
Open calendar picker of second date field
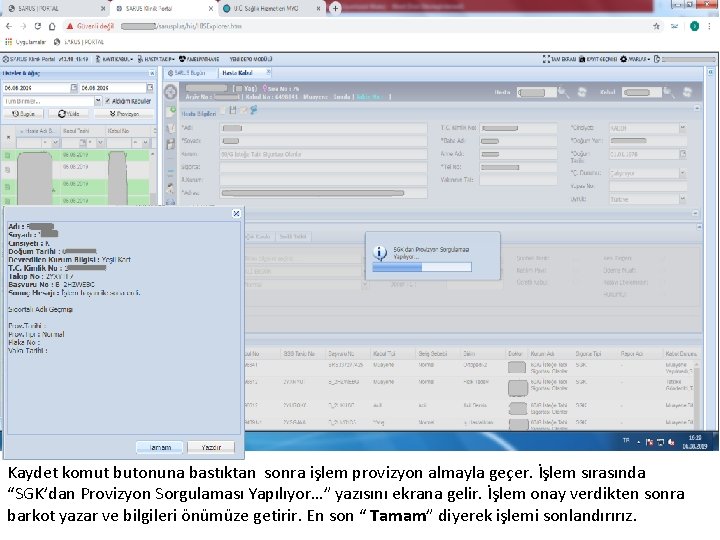coord(150,87)
